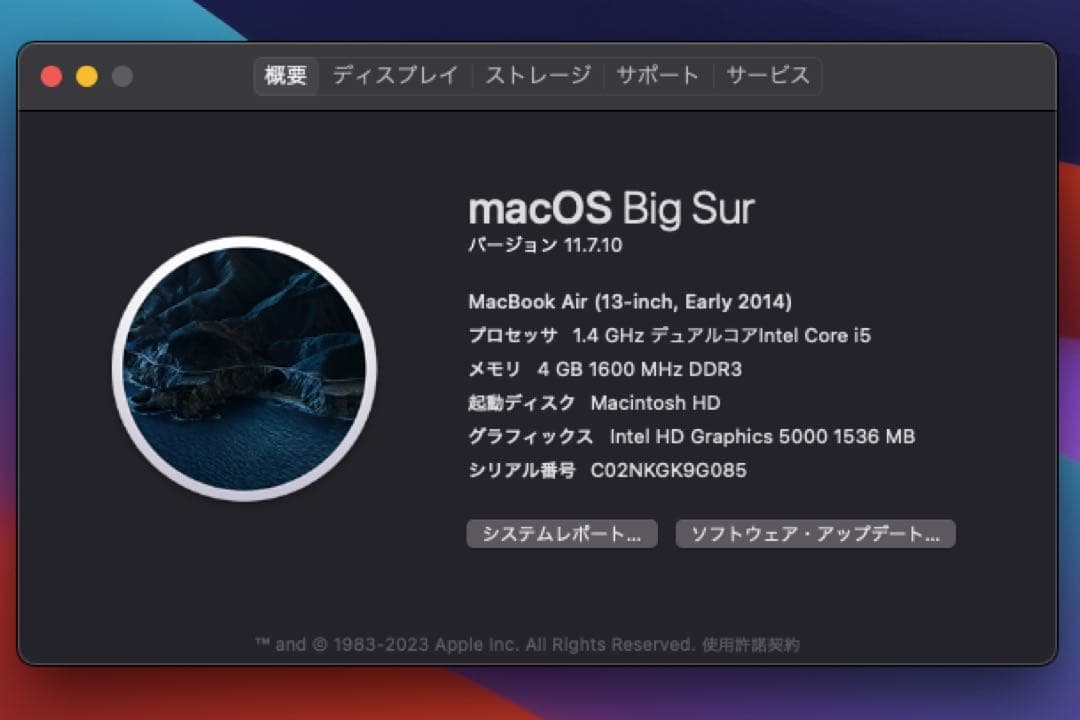The image size is (1080, 720).
Task: Switch to the 概要 tab
Action: pyautogui.click(x=286, y=76)
